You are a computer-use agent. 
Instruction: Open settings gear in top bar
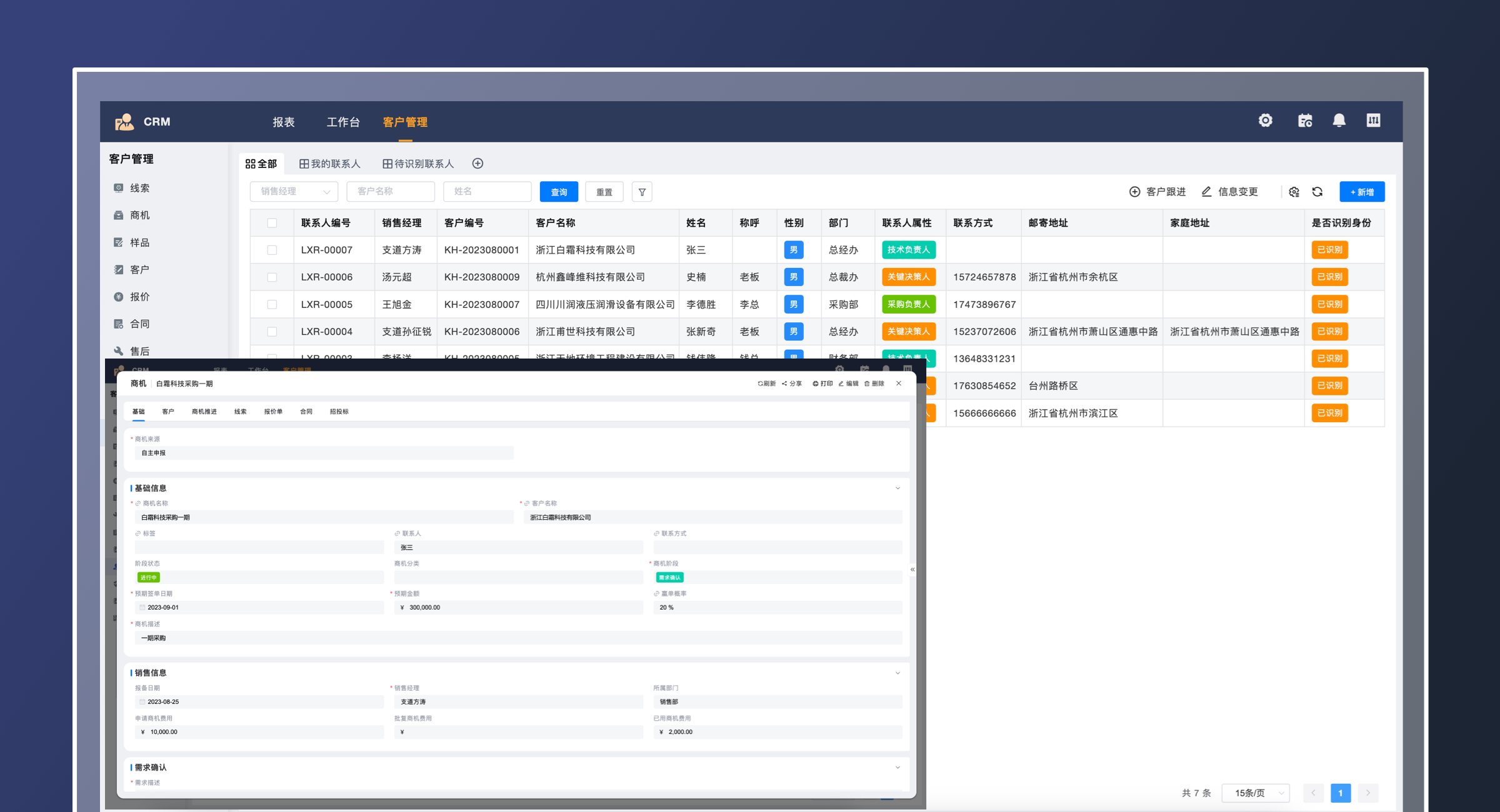(1265, 121)
